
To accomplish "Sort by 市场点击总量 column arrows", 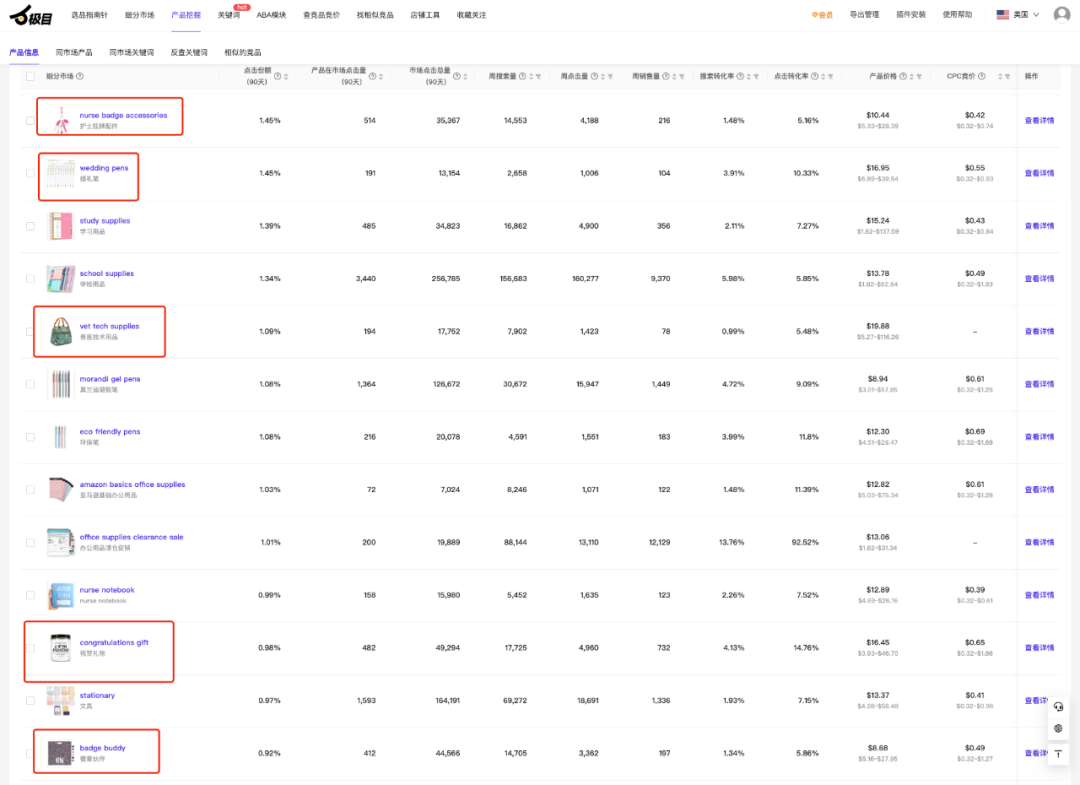I will (466, 76).
